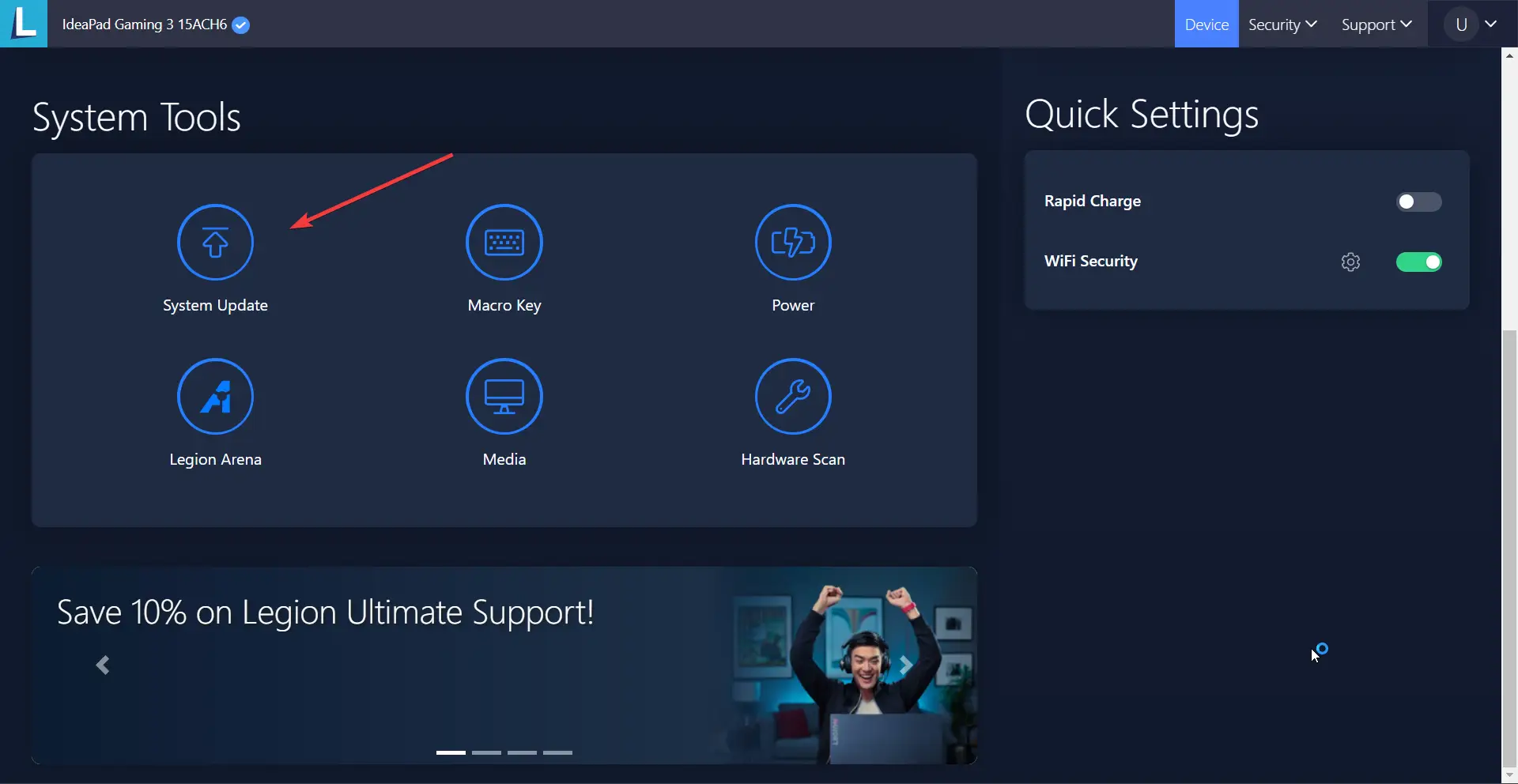Expand the Support menu
The height and width of the screenshot is (784, 1518).
tap(1376, 24)
